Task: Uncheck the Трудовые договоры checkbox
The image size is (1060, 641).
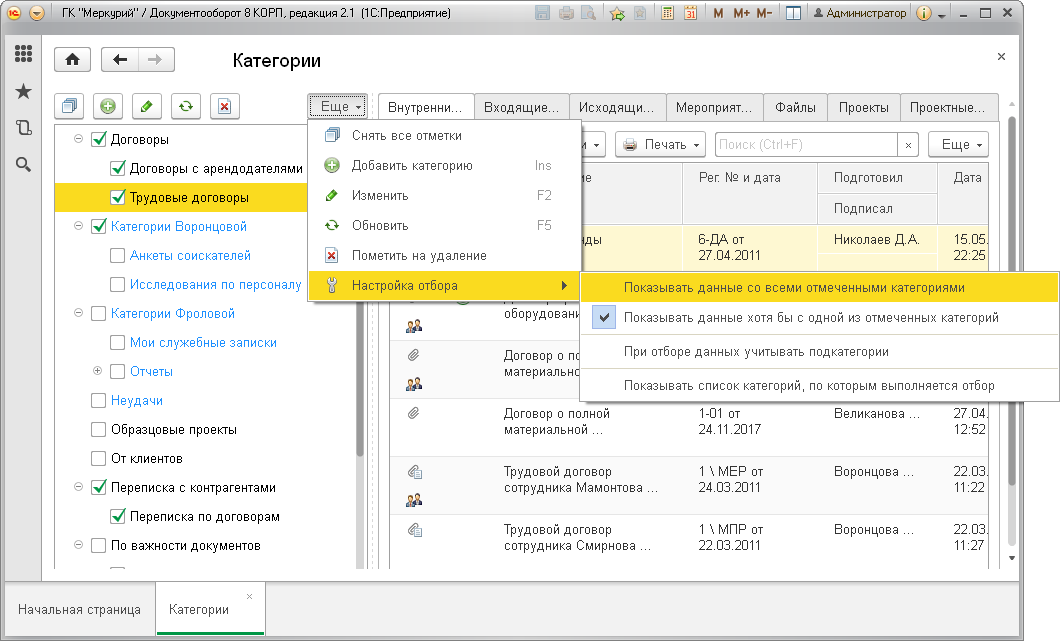Action: 118,197
